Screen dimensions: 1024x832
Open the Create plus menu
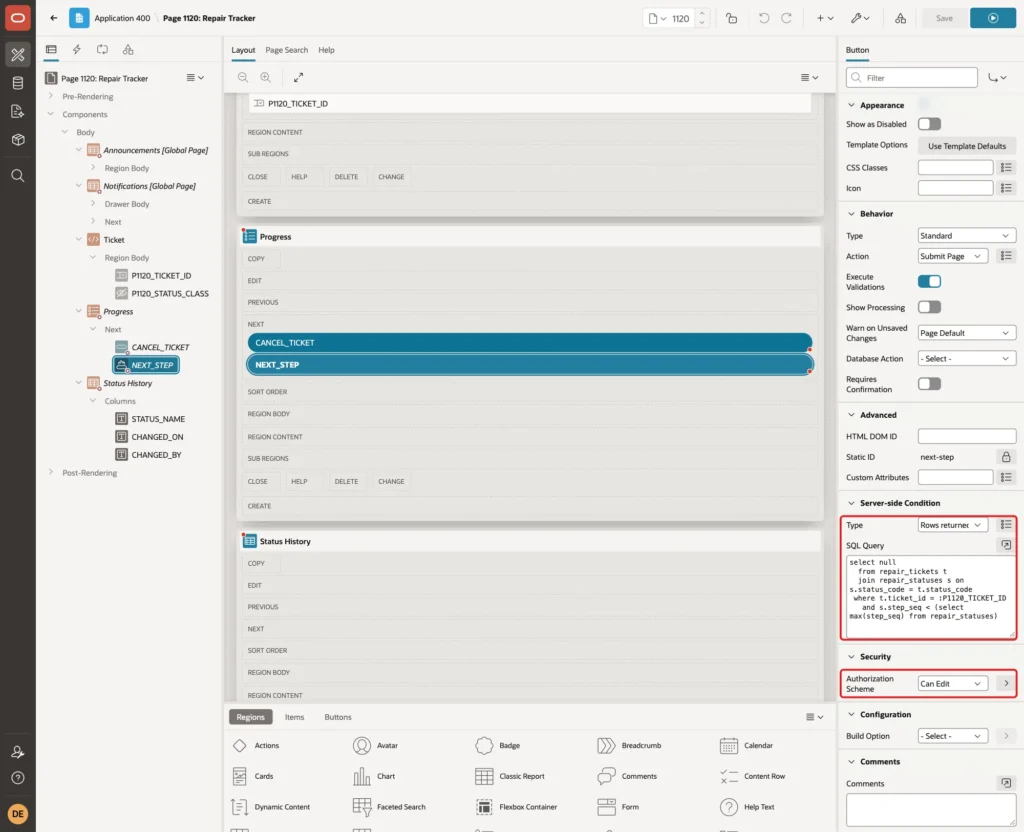tap(825, 18)
